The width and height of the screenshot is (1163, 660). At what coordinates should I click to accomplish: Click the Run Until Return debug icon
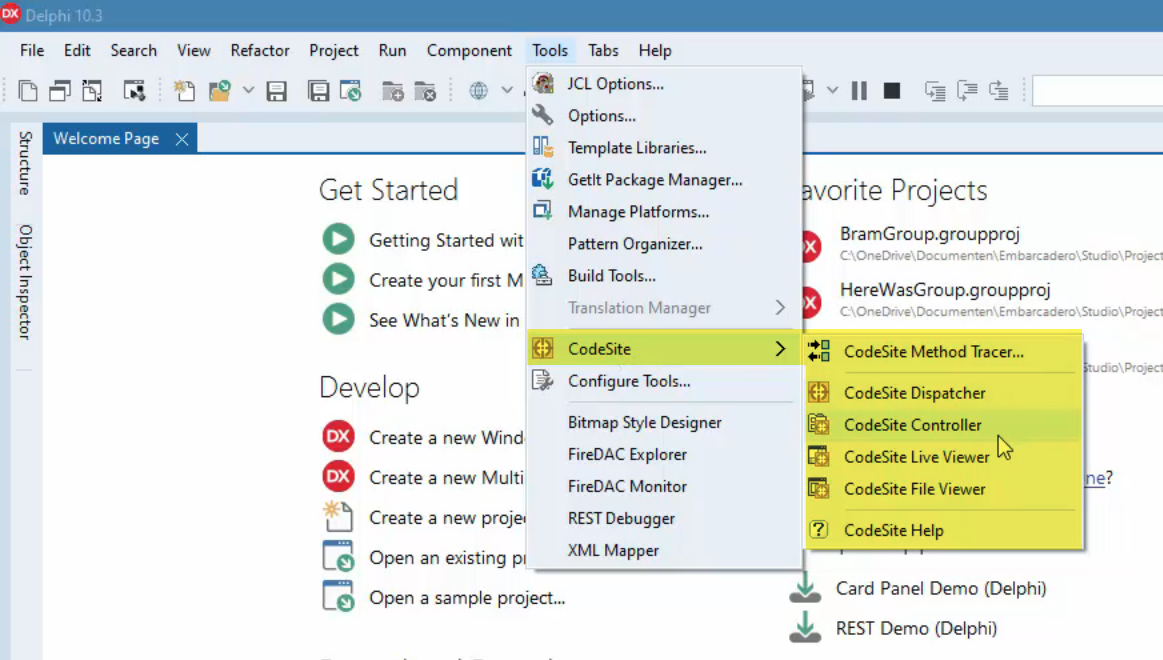coord(999,90)
